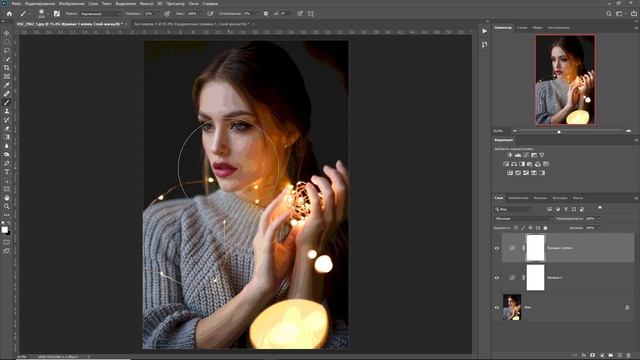Viewport: 640px width, 360px height.
Task: Select the Eraser tool
Action: (x=7, y=129)
